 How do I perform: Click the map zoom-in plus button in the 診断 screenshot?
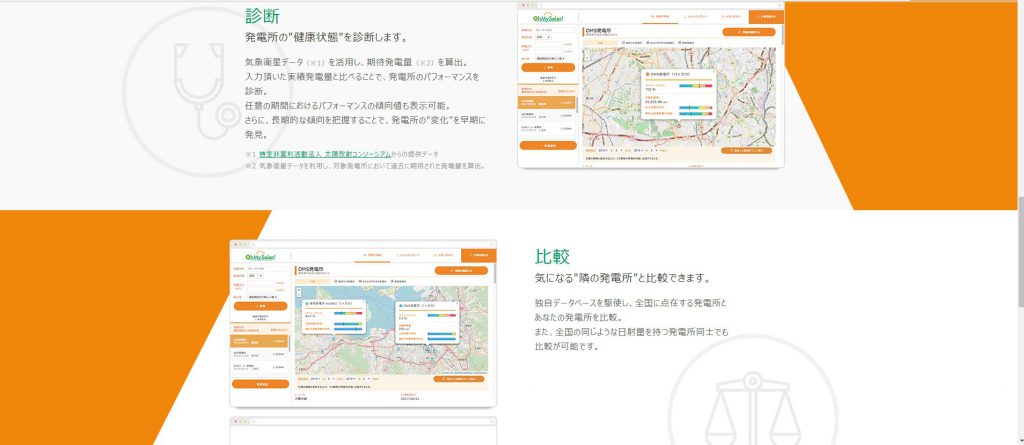pyautogui.click(x=585, y=51)
